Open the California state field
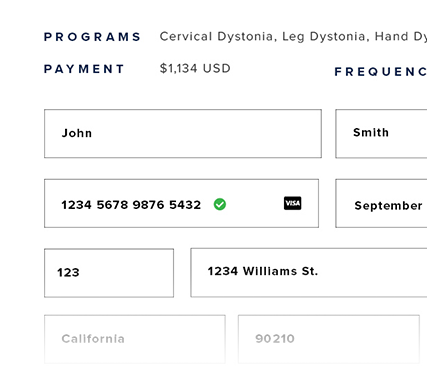The image size is (427, 375). [135, 339]
